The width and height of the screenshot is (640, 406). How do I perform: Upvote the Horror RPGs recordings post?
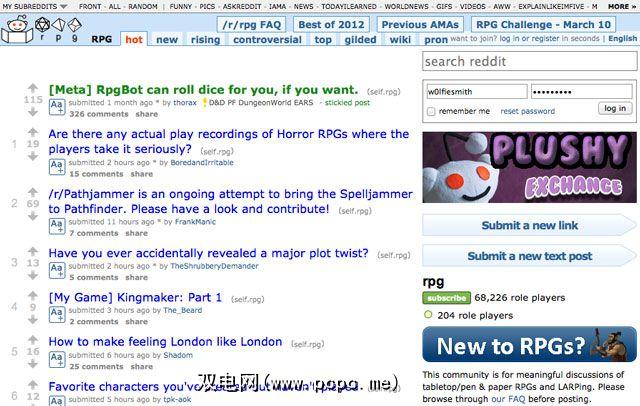[x=33, y=132]
